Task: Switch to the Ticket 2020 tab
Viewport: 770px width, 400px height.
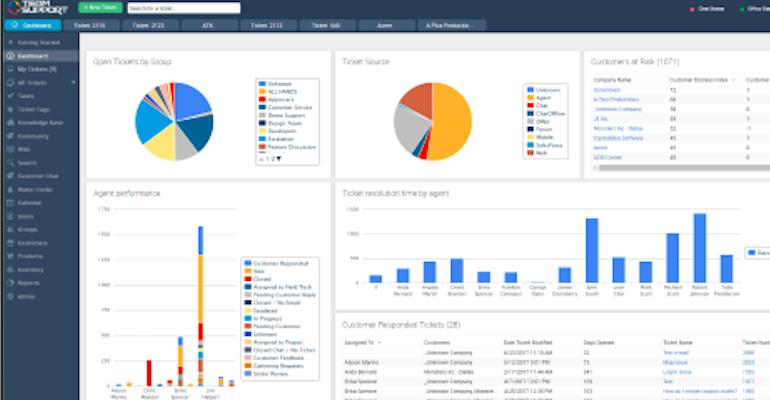Action: (x=149, y=25)
